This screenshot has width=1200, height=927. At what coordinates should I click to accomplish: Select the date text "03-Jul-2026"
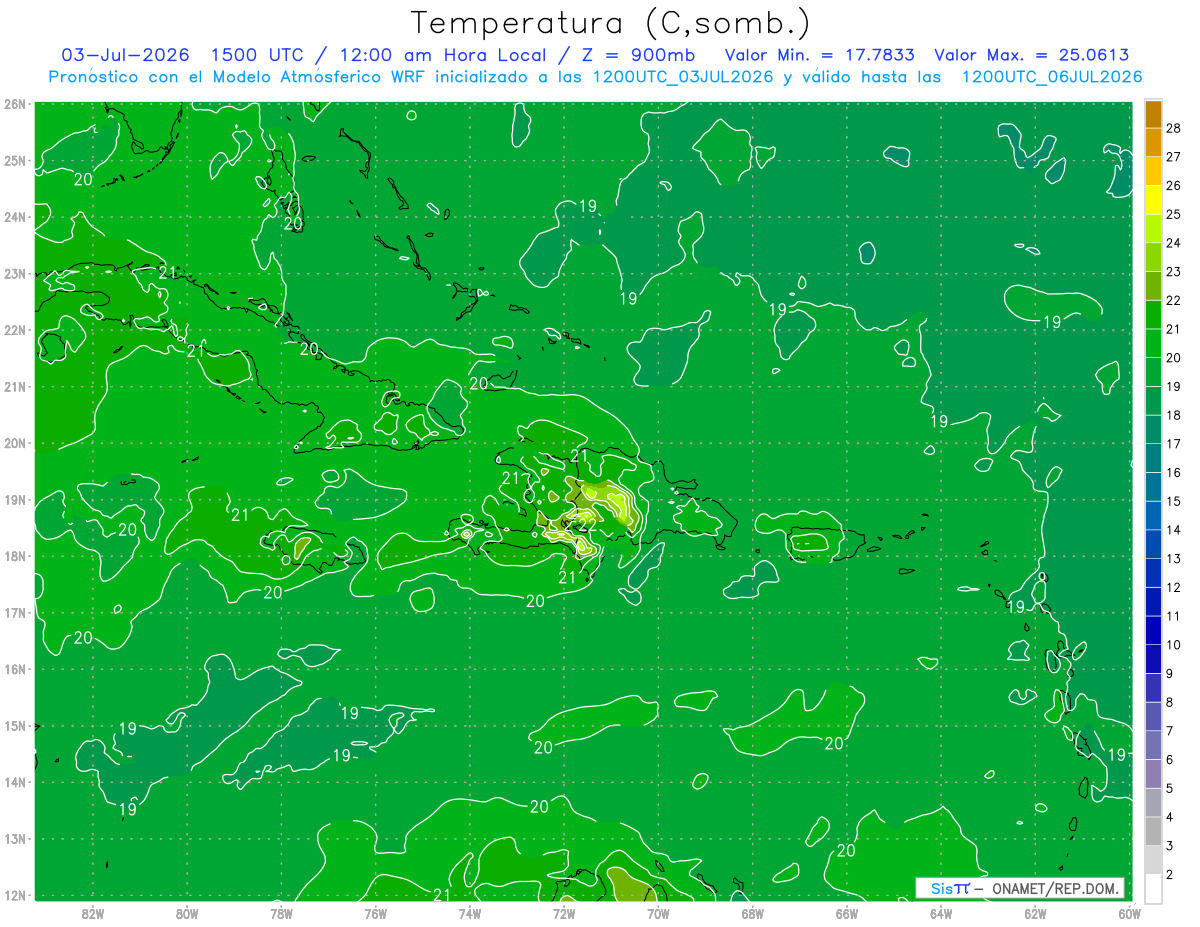[125, 56]
